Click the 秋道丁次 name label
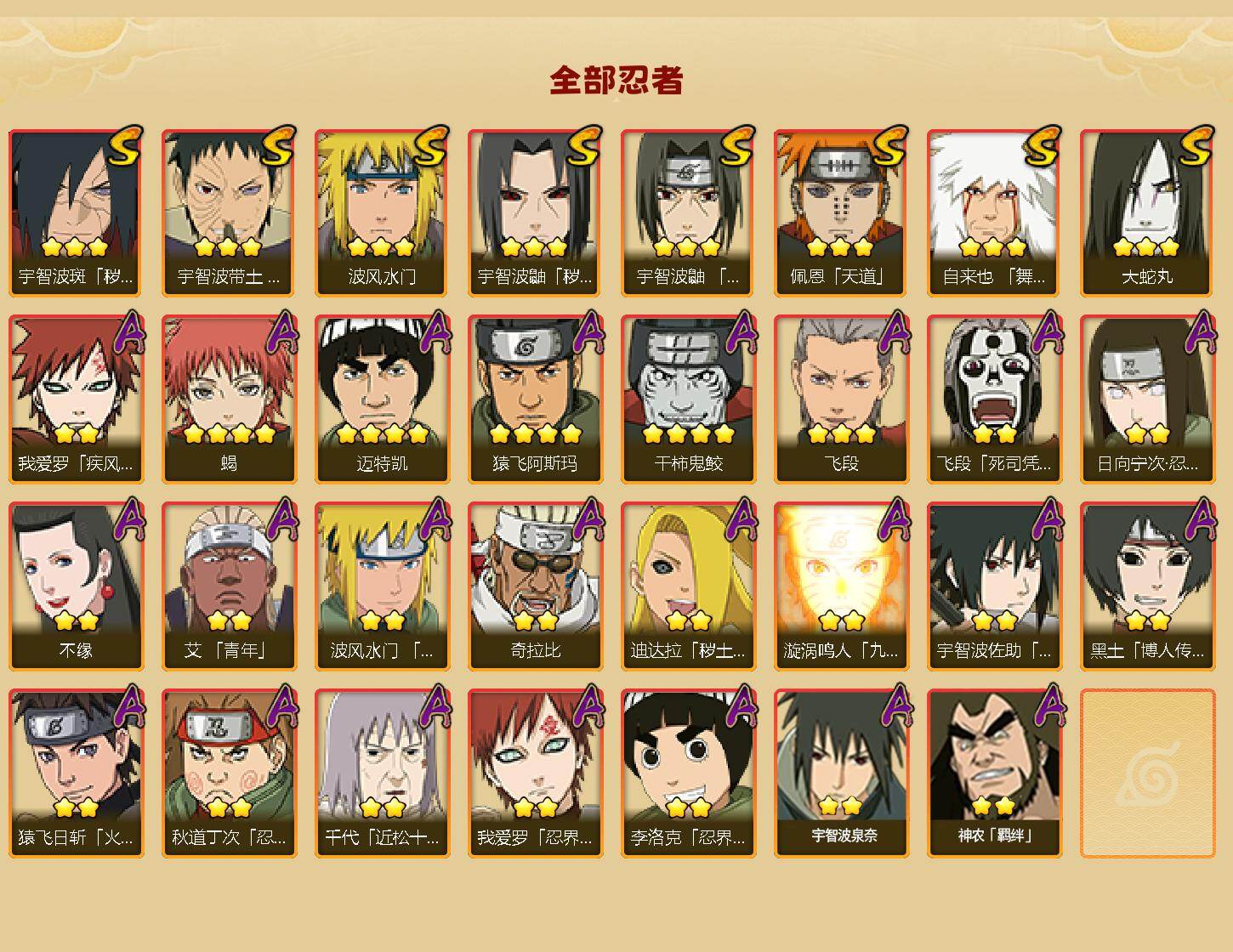The width and height of the screenshot is (1233, 952). pos(229,838)
